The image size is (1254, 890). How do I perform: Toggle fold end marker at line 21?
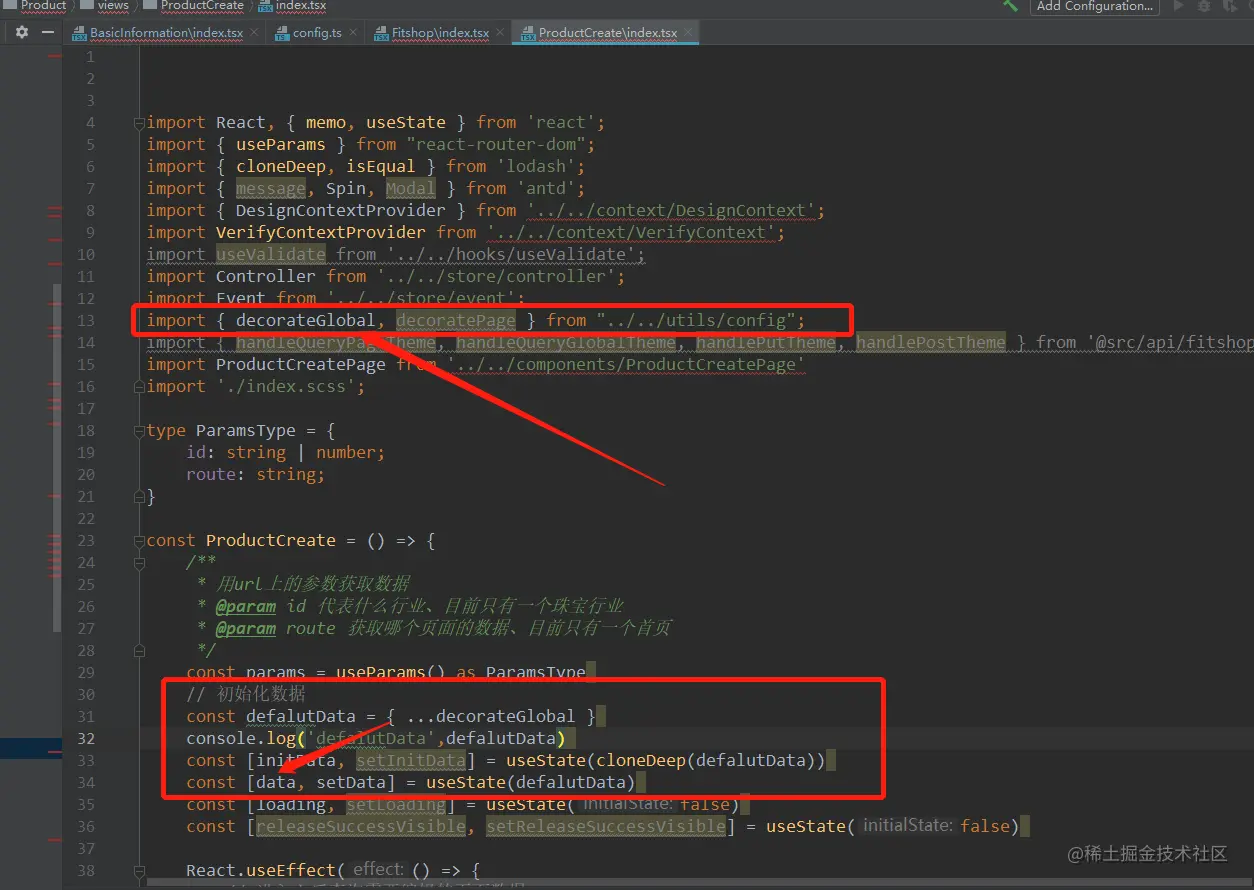pyautogui.click(x=139, y=497)
